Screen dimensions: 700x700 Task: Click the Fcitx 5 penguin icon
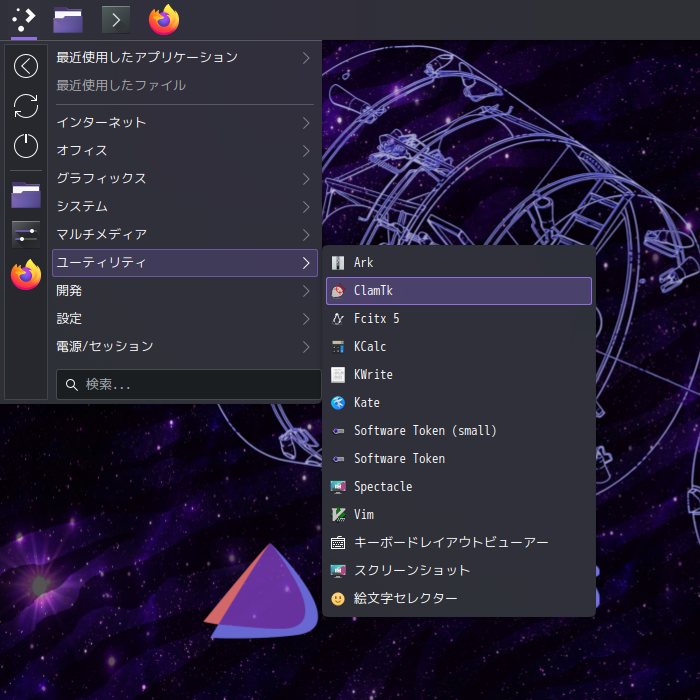click(x=338, y=319)
